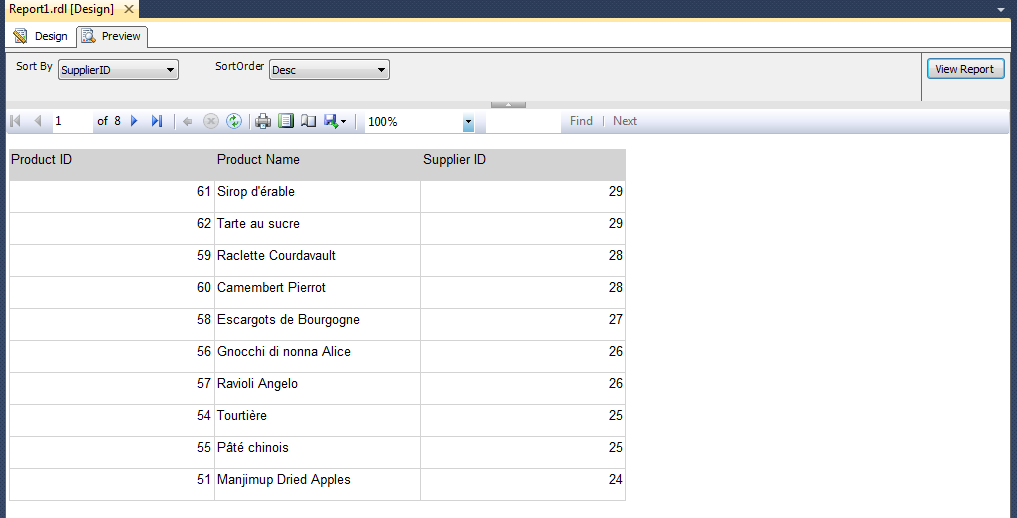1017x518 pixels.
Task: Open the Sort By SupplierID dropdown
Action: click(118, 70)
